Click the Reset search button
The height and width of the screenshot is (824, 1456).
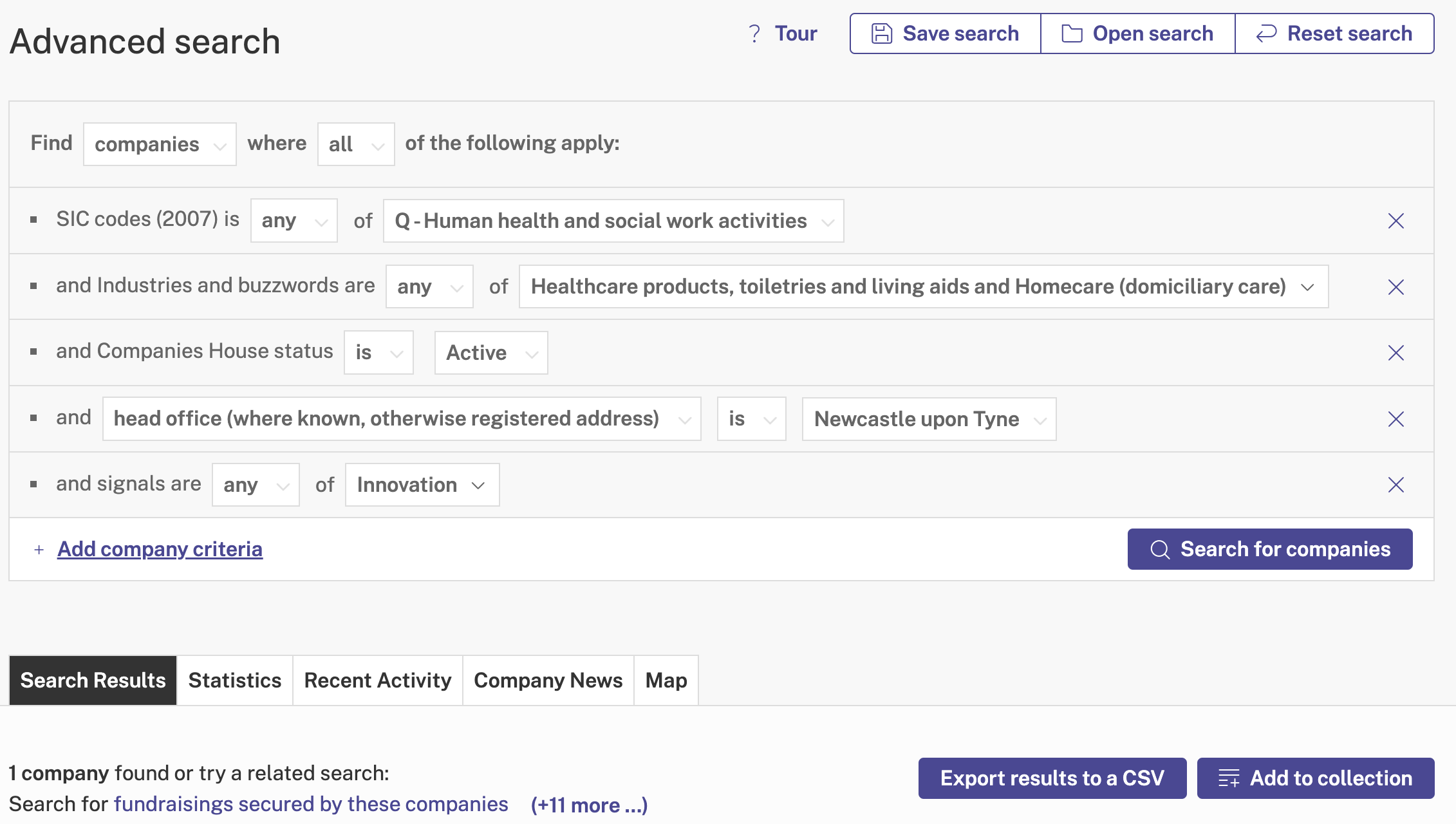(1334, 33)
